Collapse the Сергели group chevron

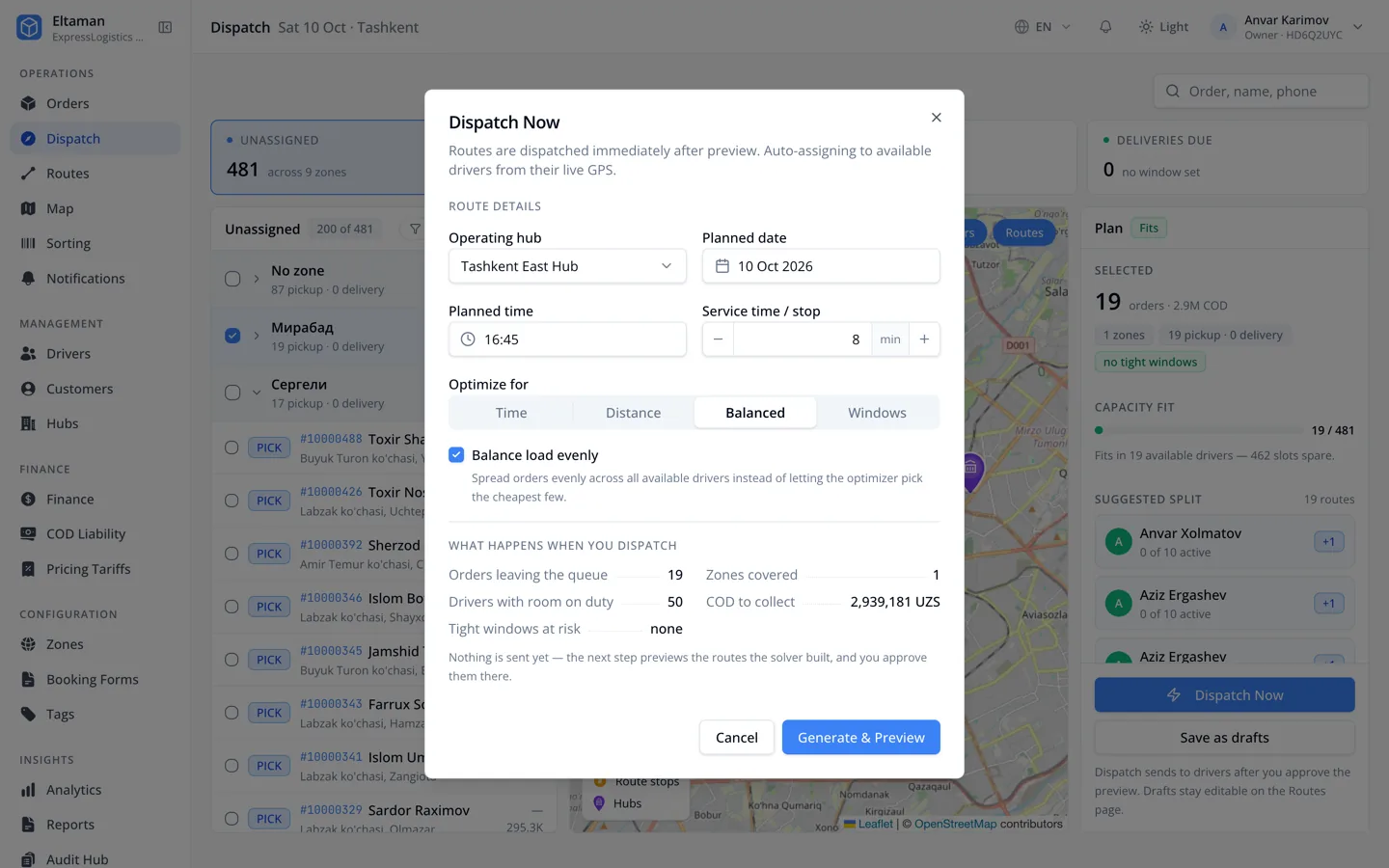tap(257, 393)
